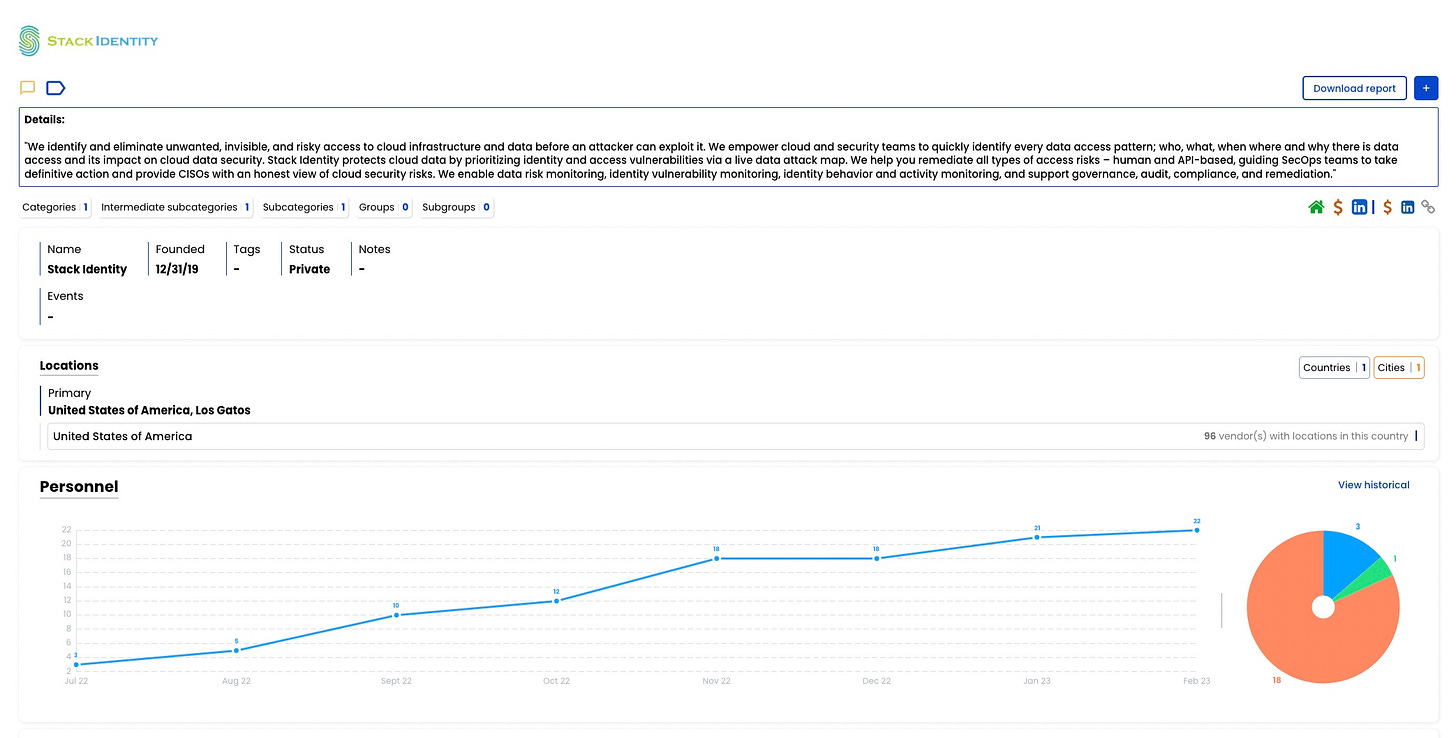This screenshot has height=738, width=1456.
Task: Click the Notes field label
Action: [x=374, y=249]
